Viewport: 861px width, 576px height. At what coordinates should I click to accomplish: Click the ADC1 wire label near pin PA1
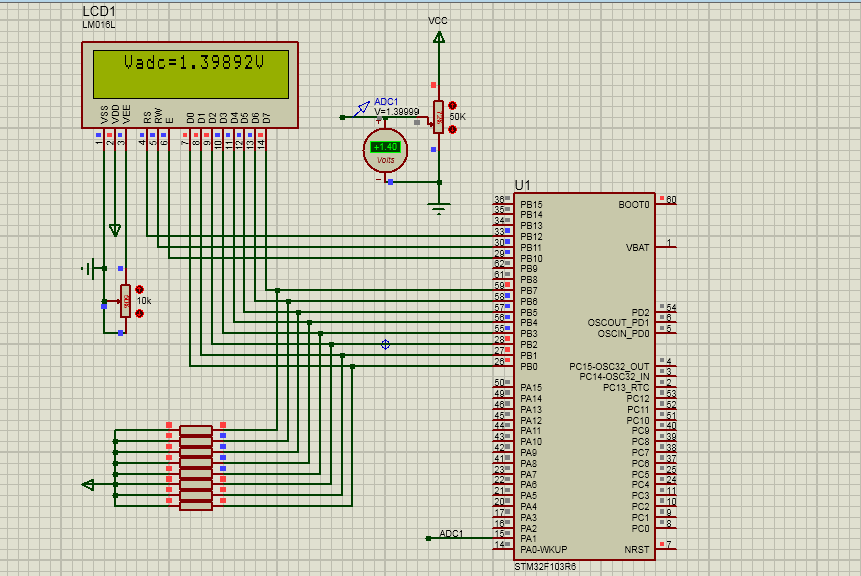(451, 533)
